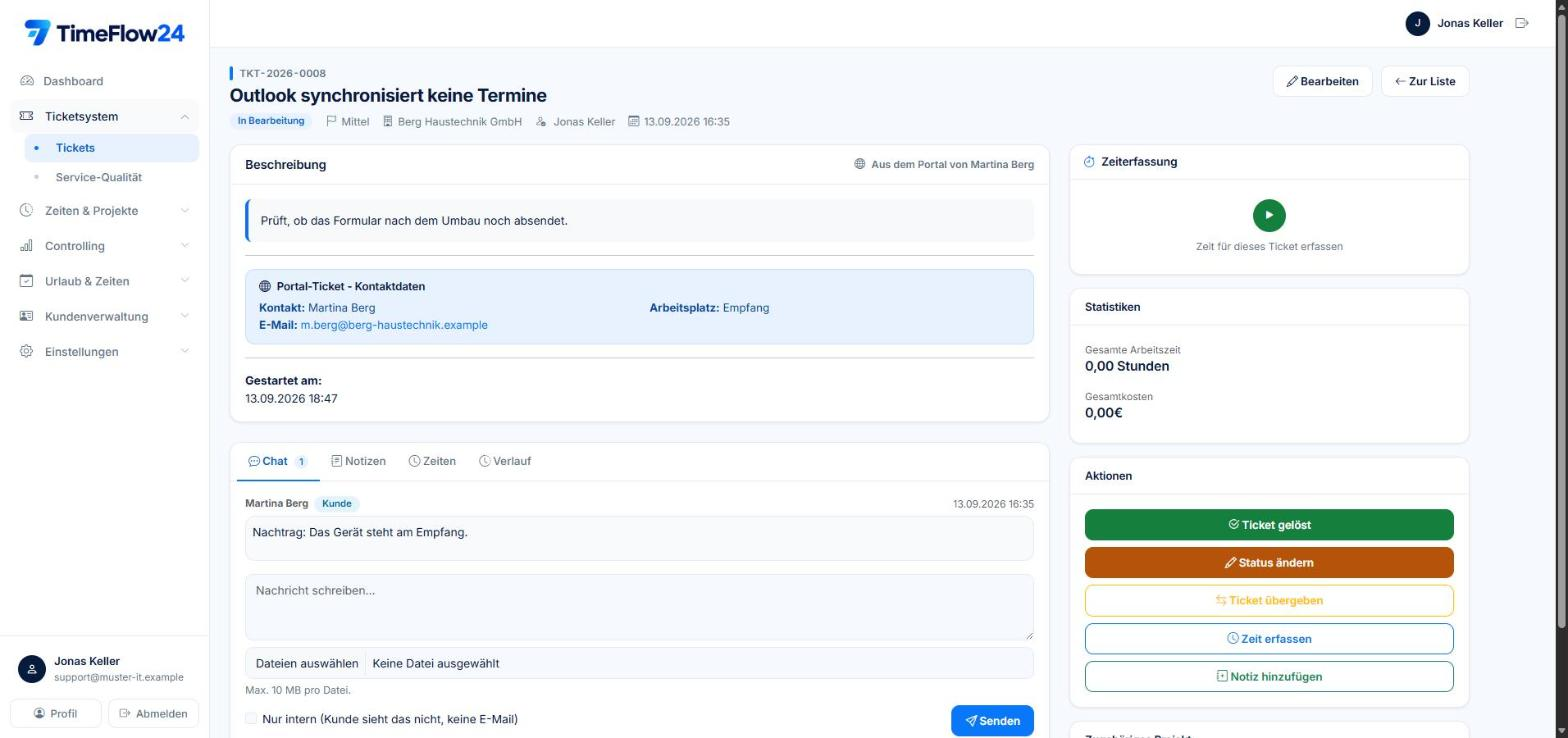1568x738 pixels.
Task: Expand the Einstellungen menu
Action: pyautogui.click(x=104, y=352)
